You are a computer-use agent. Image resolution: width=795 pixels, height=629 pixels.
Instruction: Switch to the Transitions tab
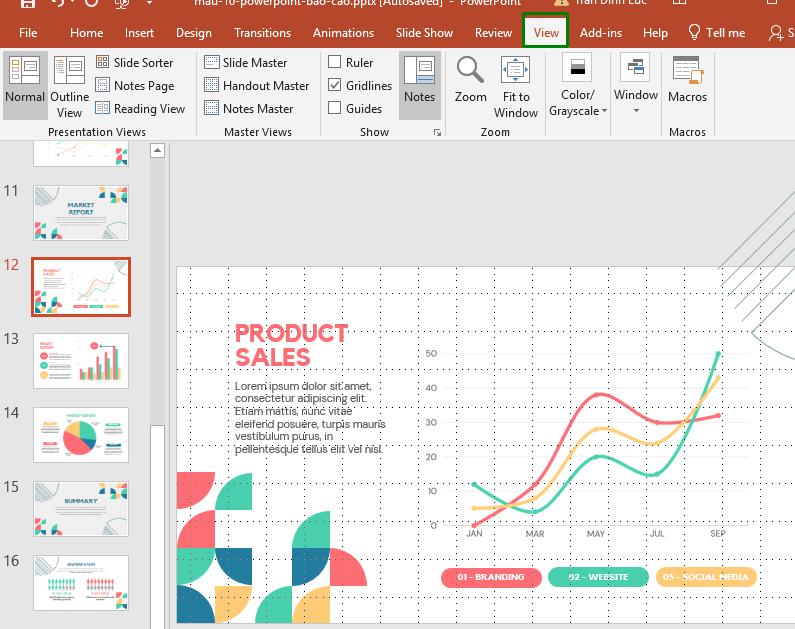pos(262,33)
